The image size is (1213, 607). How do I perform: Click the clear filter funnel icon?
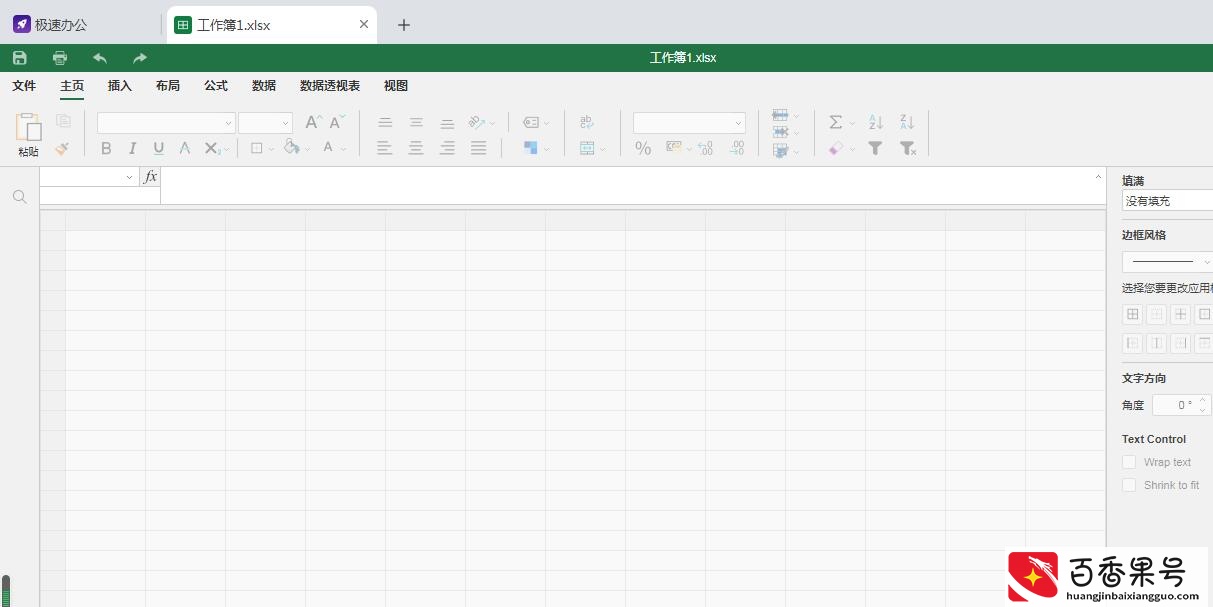tap(907, 148)
